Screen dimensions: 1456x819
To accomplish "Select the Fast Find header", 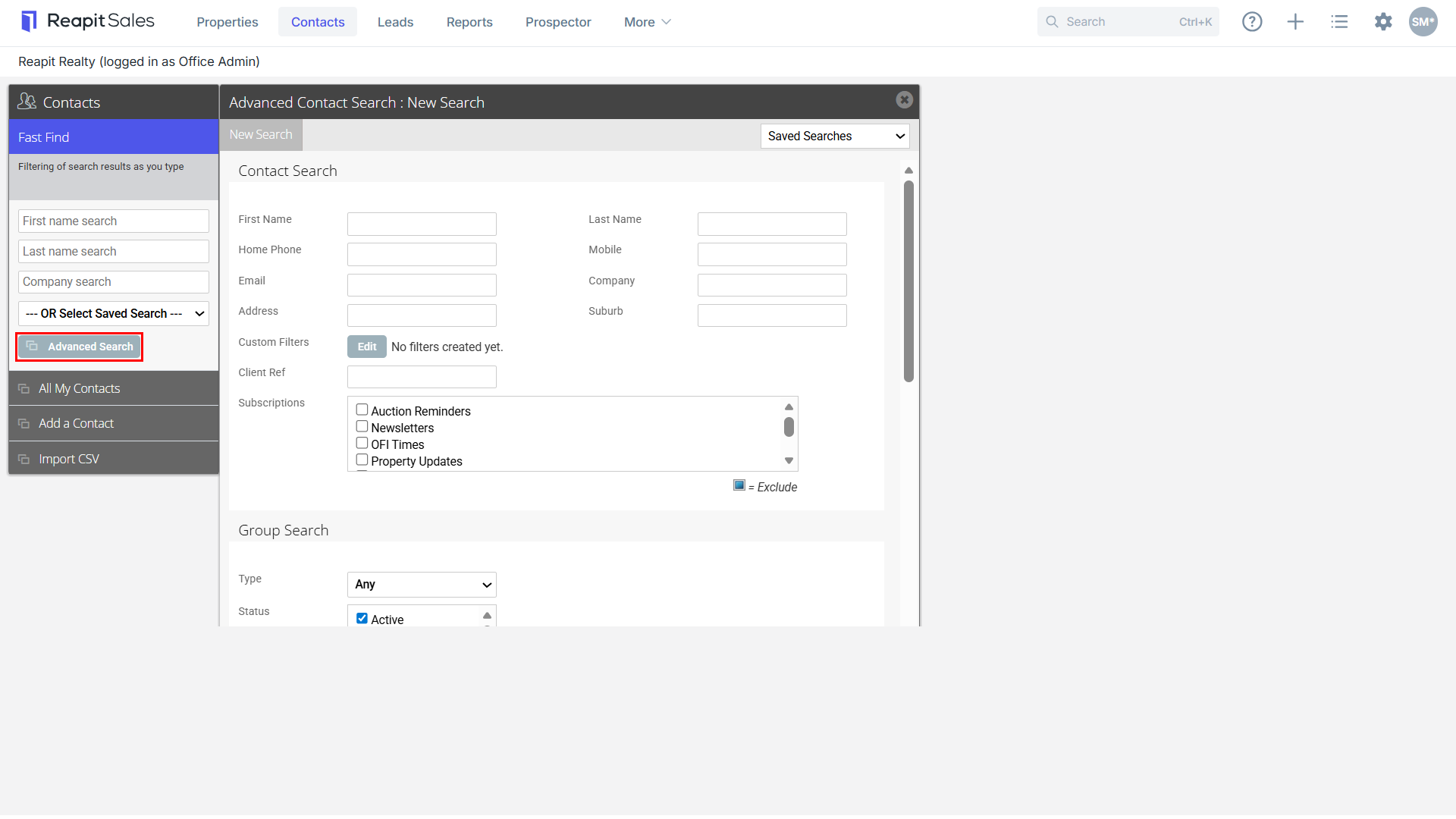I will tap(114, 137).
